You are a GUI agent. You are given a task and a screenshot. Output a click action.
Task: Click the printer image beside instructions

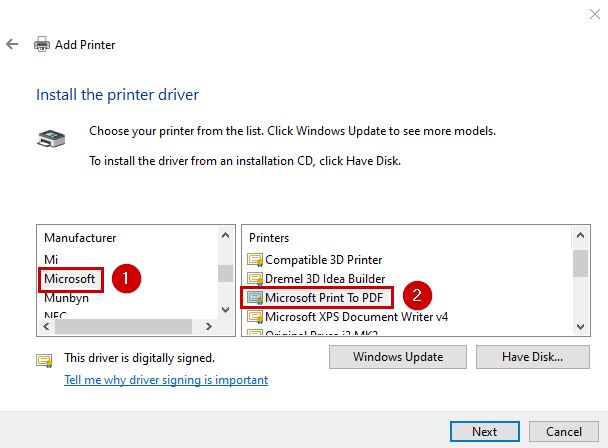(49, 138)
